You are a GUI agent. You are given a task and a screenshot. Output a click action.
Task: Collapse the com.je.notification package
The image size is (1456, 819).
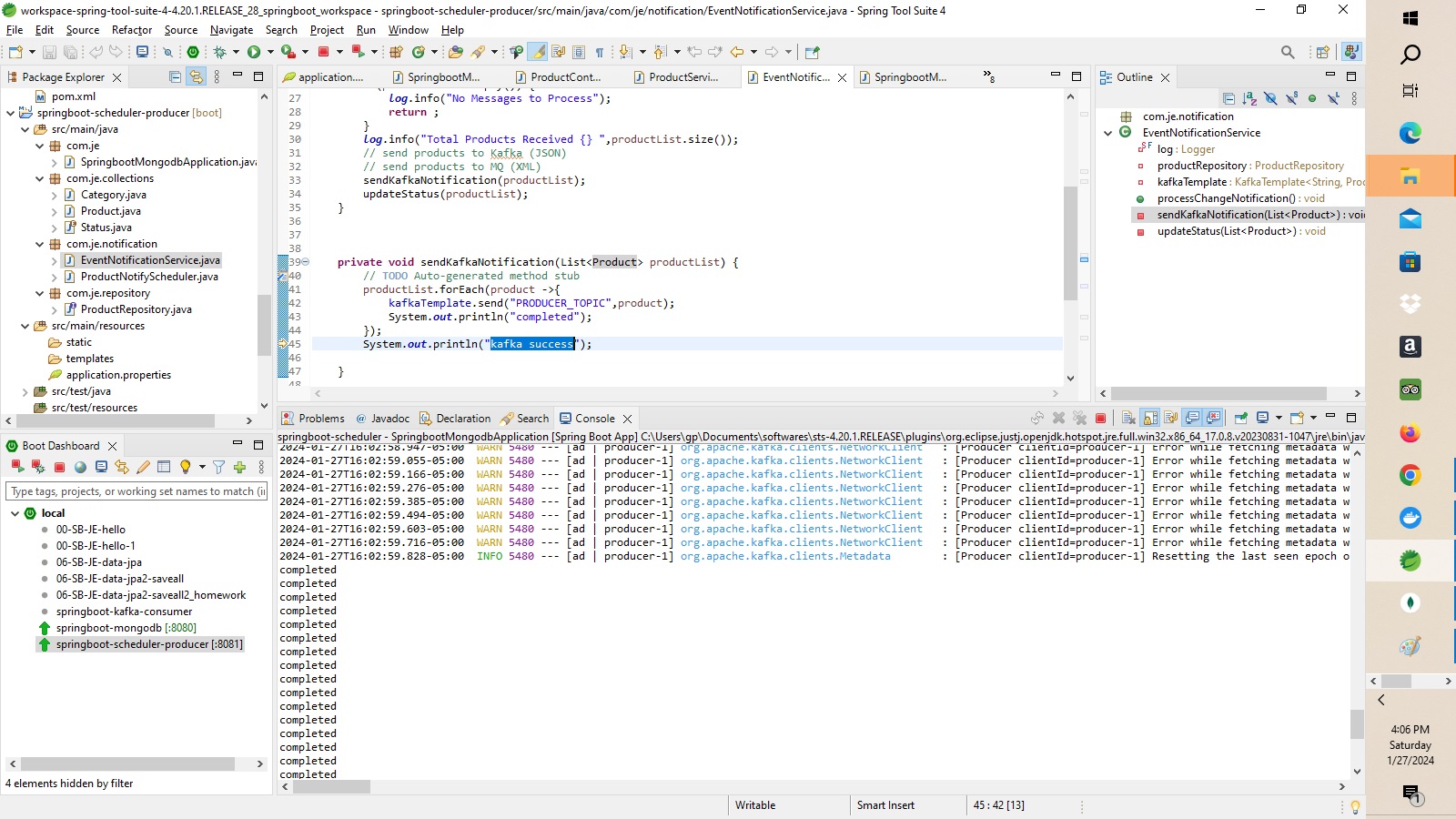(39, 244)
